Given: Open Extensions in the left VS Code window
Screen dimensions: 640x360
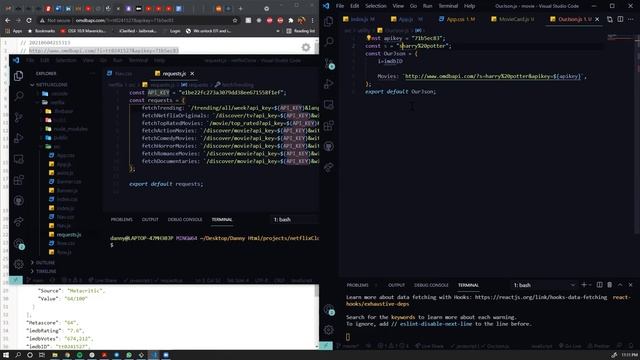Looking at the screenshot, I should pos(18,180).
